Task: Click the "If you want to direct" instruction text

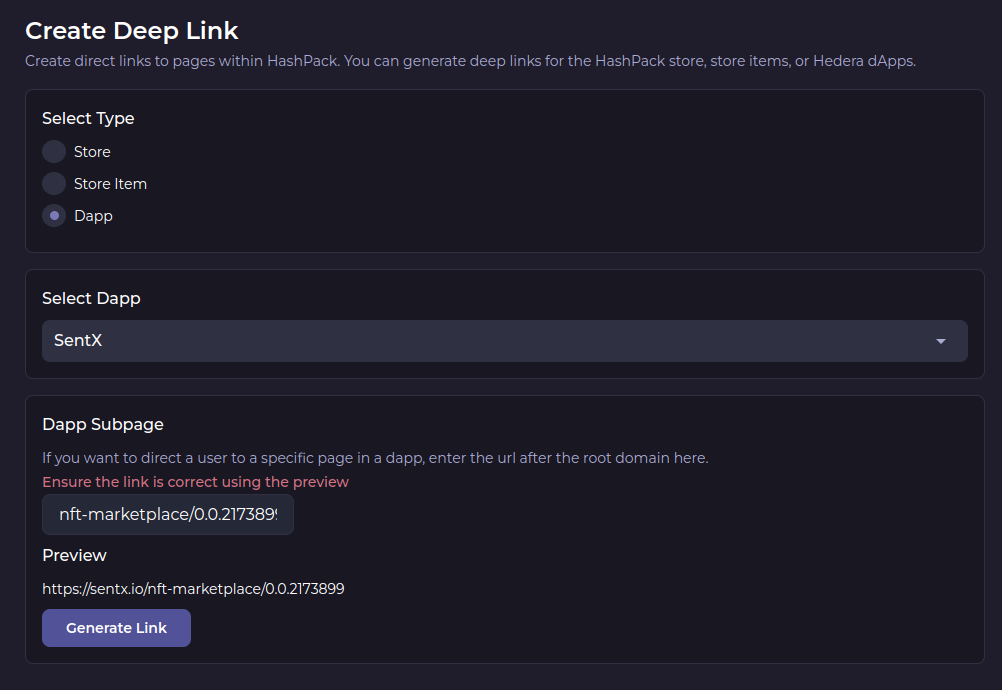Action: 375,458
